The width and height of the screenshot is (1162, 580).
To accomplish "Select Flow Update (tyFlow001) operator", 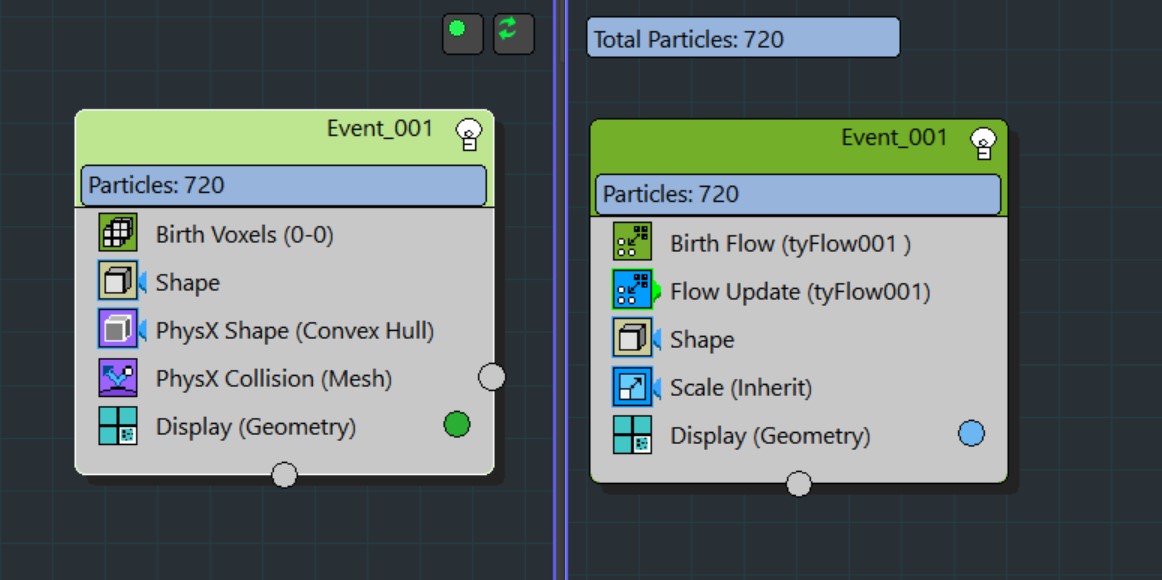I will [799, 291].
